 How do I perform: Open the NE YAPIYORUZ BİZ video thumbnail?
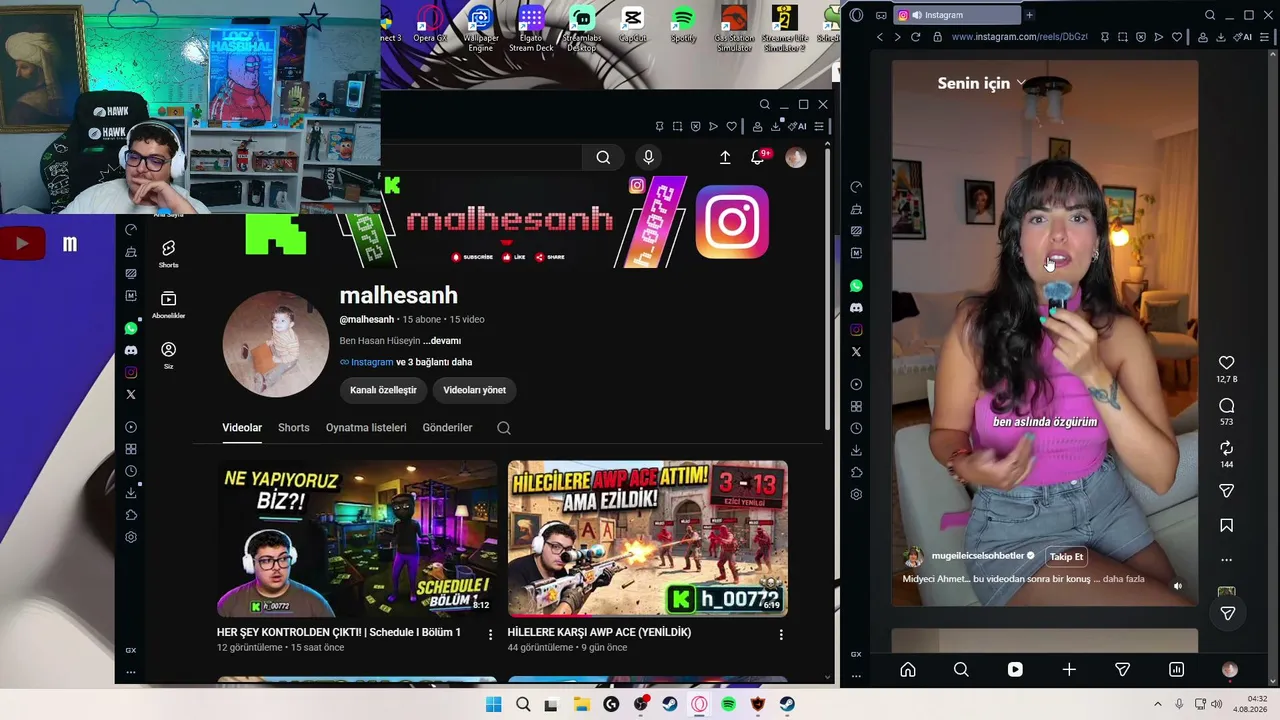pyautogui.click(x=357, y=538)
